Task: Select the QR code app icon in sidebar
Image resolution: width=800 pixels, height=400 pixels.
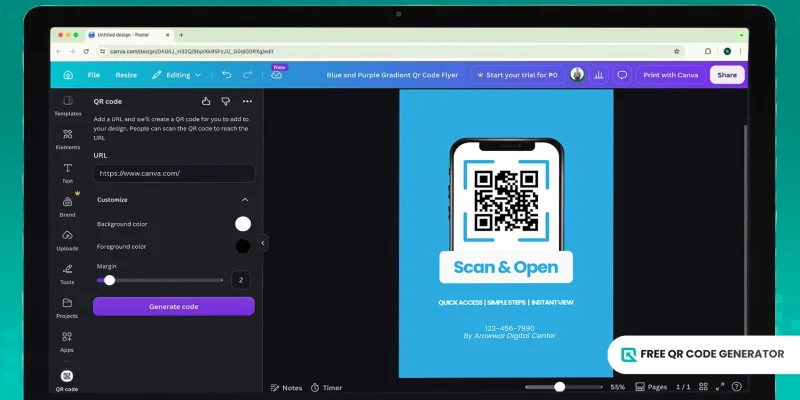Action: (x=67, y=381)
